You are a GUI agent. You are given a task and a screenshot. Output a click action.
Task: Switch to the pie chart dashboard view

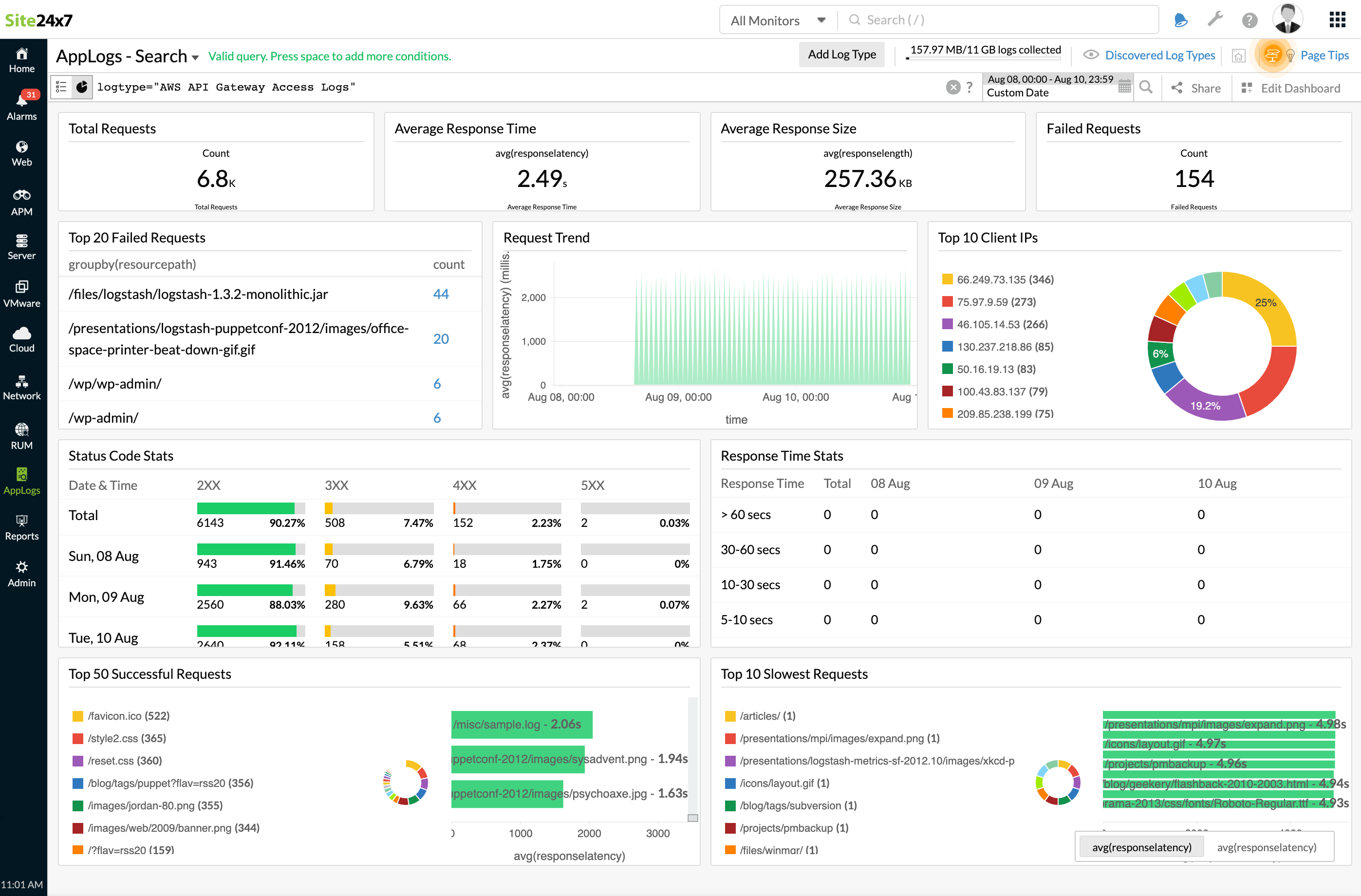click(x=82, y=88)
